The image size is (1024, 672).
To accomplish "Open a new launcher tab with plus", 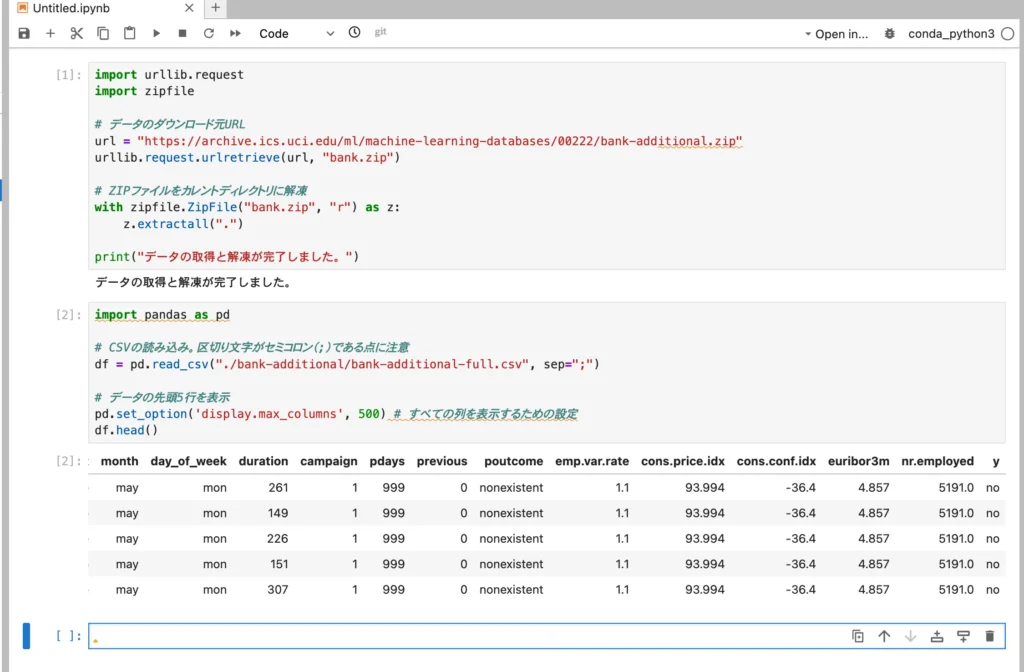I will click(216, 8).
